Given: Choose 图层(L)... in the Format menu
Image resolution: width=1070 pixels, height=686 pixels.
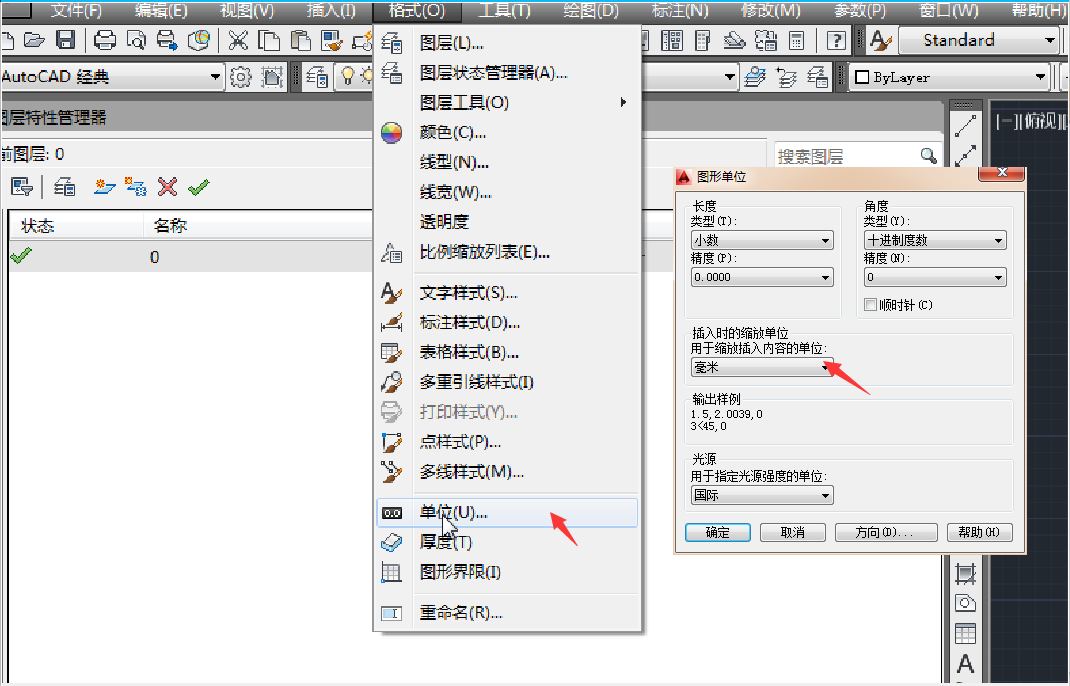Looking at the screenshot, I should 507,43.
